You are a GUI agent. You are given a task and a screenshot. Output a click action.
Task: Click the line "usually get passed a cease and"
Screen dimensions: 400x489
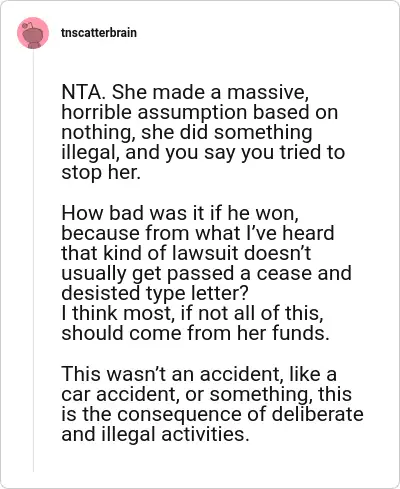(206, 273)
